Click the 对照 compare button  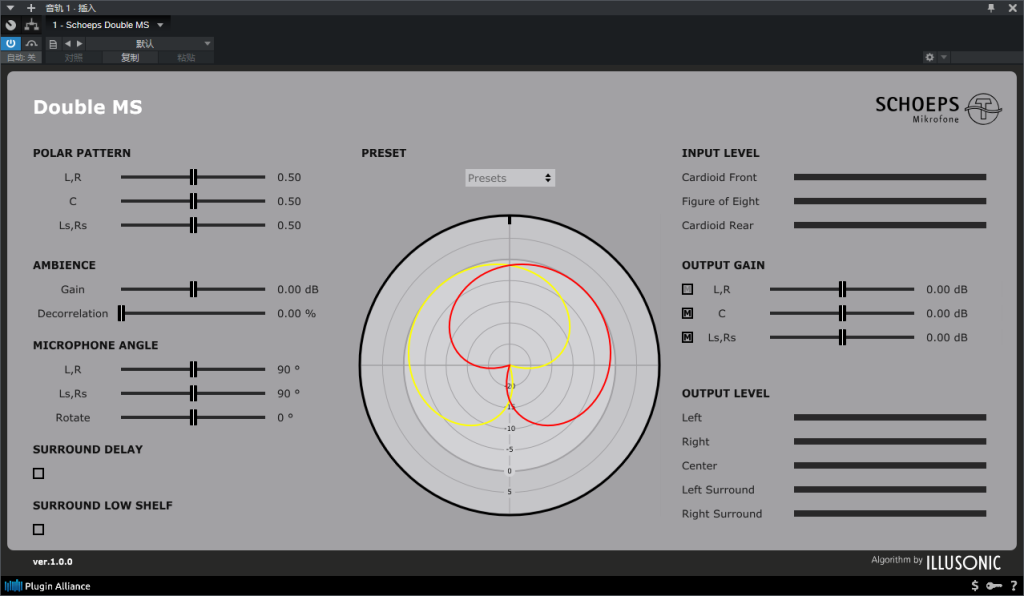pyautogui.click(x=74, y=57)
